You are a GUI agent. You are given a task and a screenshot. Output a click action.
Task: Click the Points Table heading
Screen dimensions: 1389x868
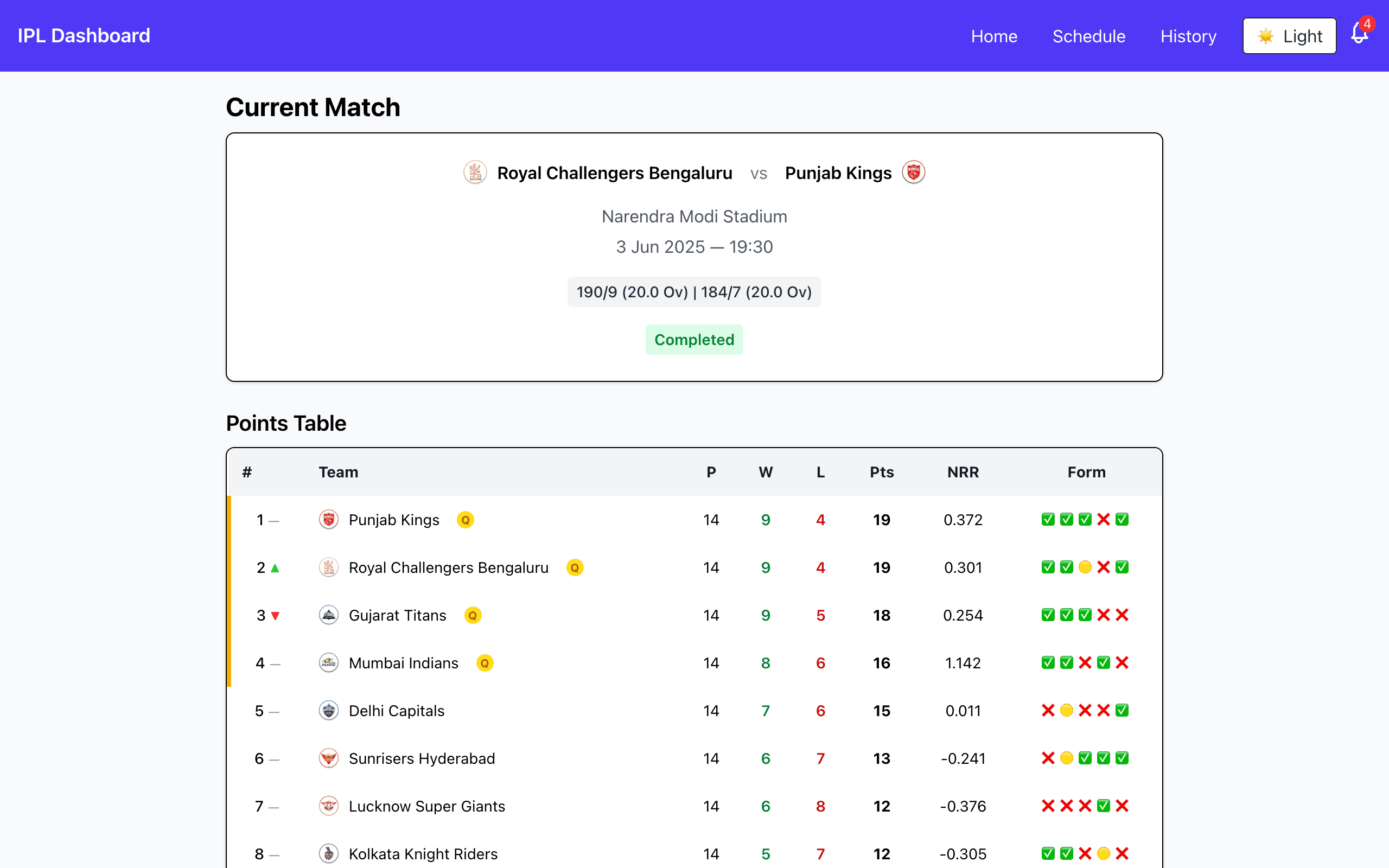tap(286, 423)
